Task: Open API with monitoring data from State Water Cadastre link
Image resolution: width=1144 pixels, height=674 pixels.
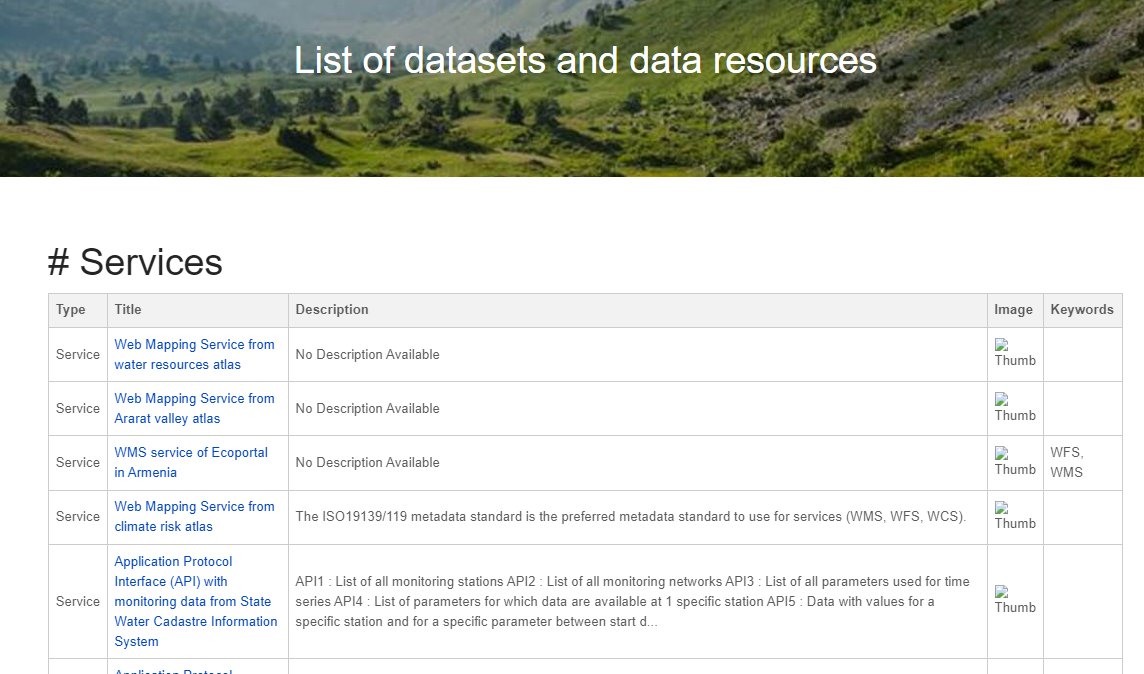Action: [x=196, y=601]
